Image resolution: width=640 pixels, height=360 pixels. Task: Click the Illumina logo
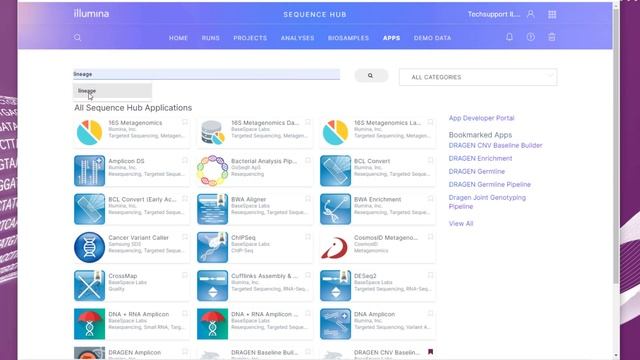[x=91, y=13]
